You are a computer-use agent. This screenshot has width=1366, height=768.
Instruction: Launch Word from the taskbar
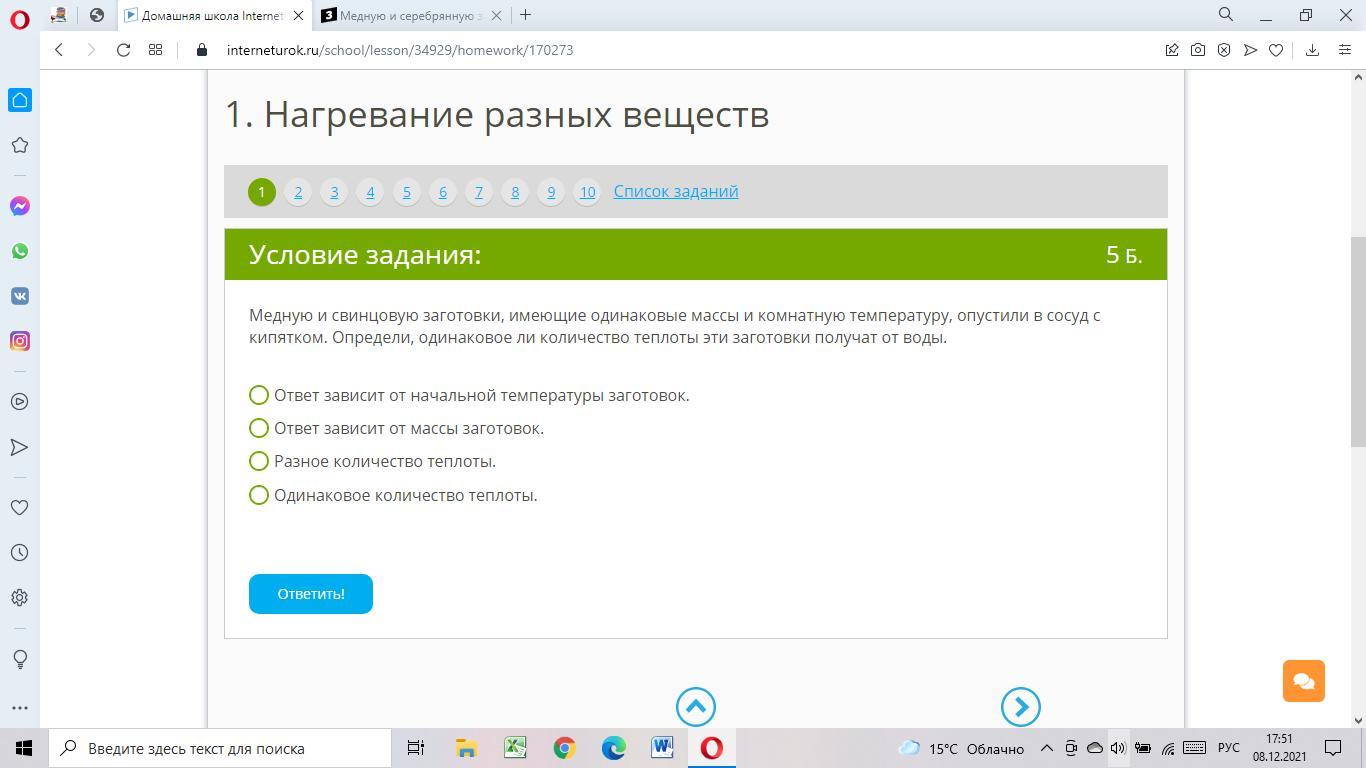pyautogui.click(x=662, y=748)
